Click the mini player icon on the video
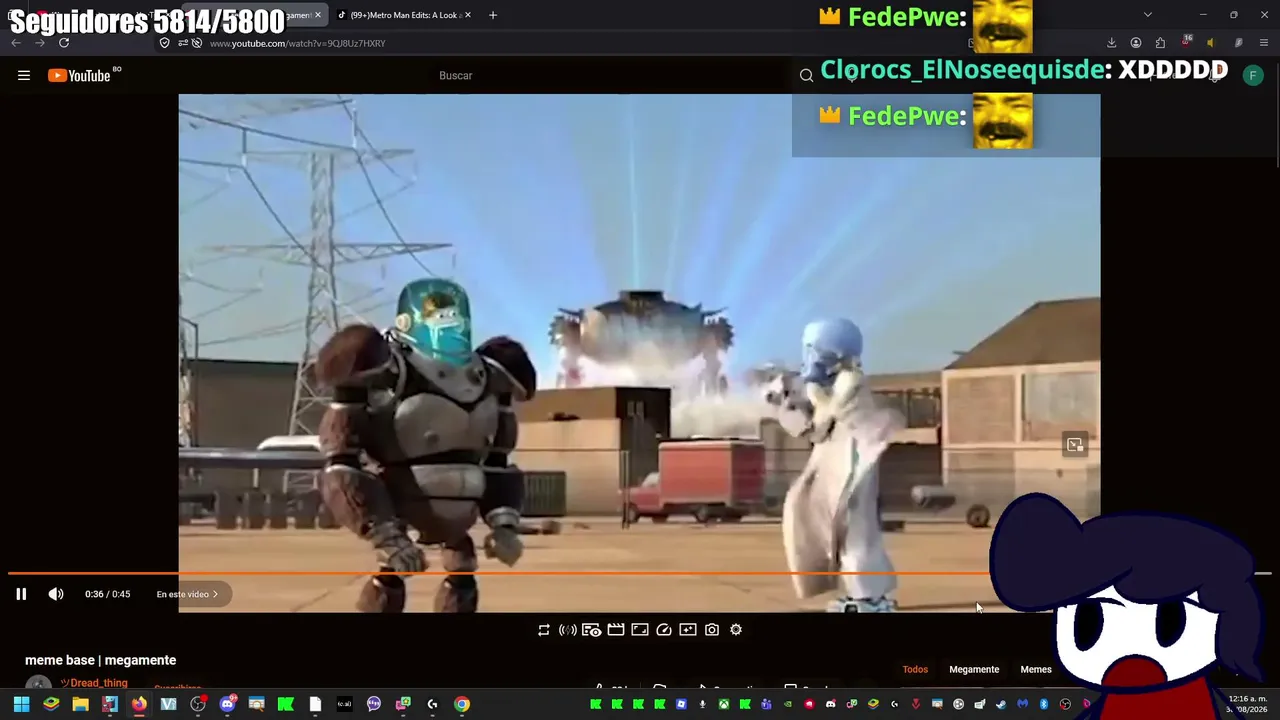 (1075, 445)
